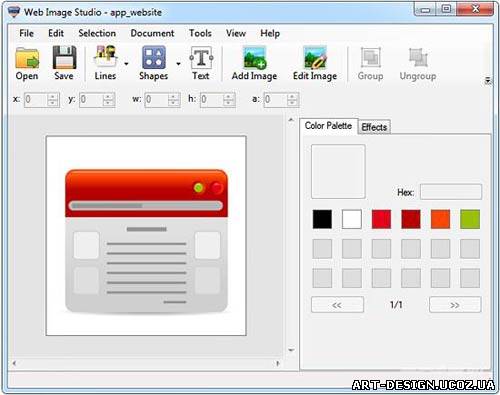
Task: Click the Web Image Studio title bar icon
Action: (x=14, y=12)
